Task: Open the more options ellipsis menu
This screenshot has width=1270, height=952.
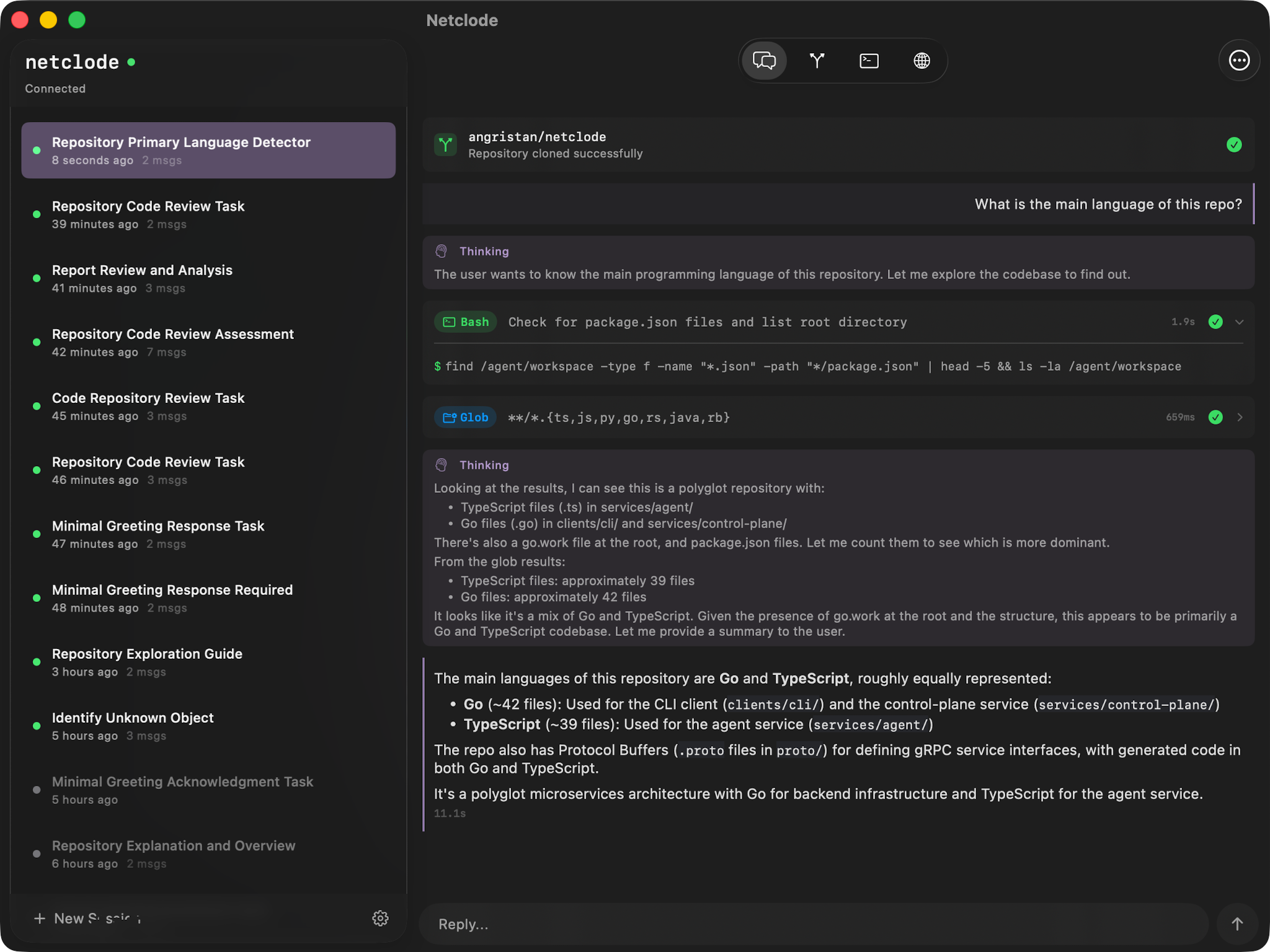Action: (x=1238, y=60)
